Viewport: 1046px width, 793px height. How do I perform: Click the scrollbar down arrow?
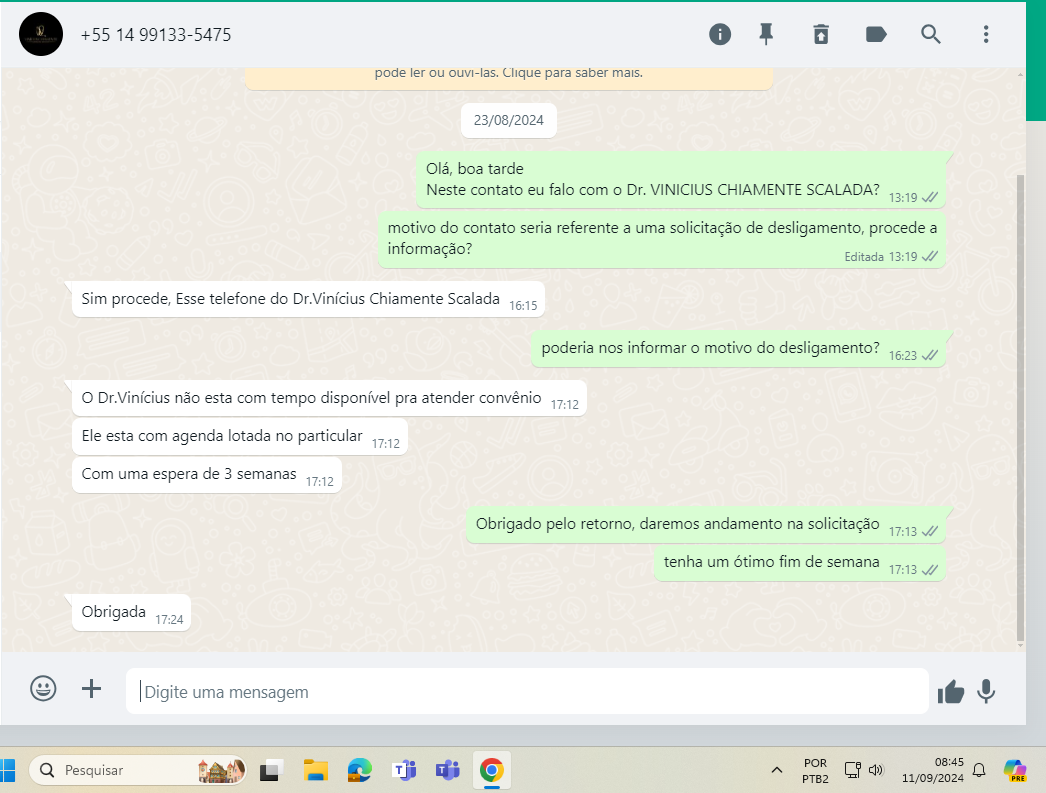1020,646
